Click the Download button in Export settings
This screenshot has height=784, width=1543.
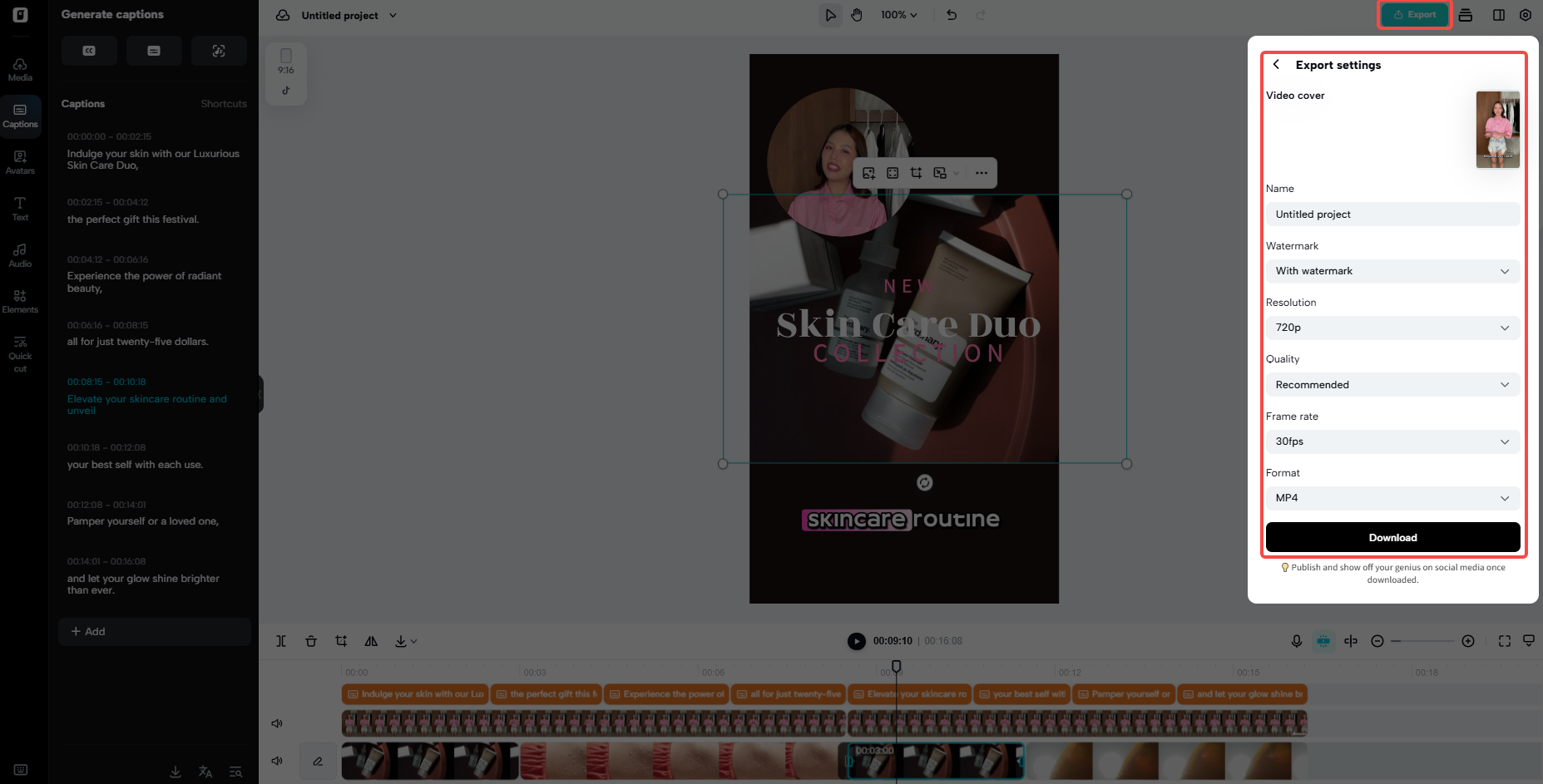pos(1392,537)
